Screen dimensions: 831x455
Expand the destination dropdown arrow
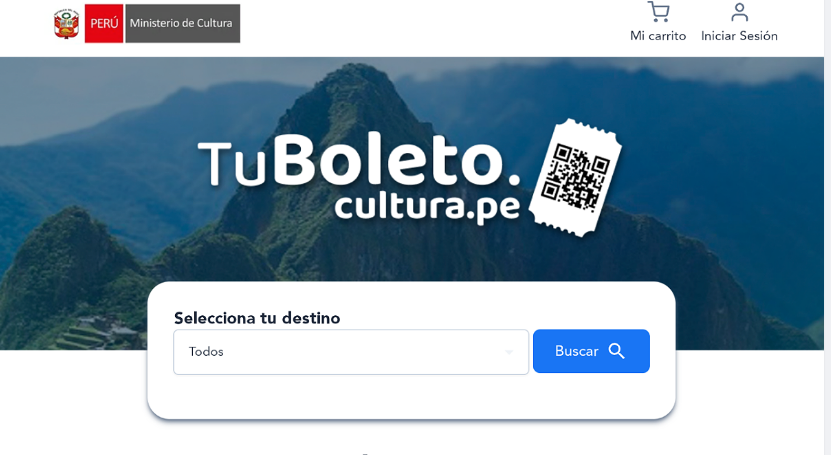[x=509, y=352]
